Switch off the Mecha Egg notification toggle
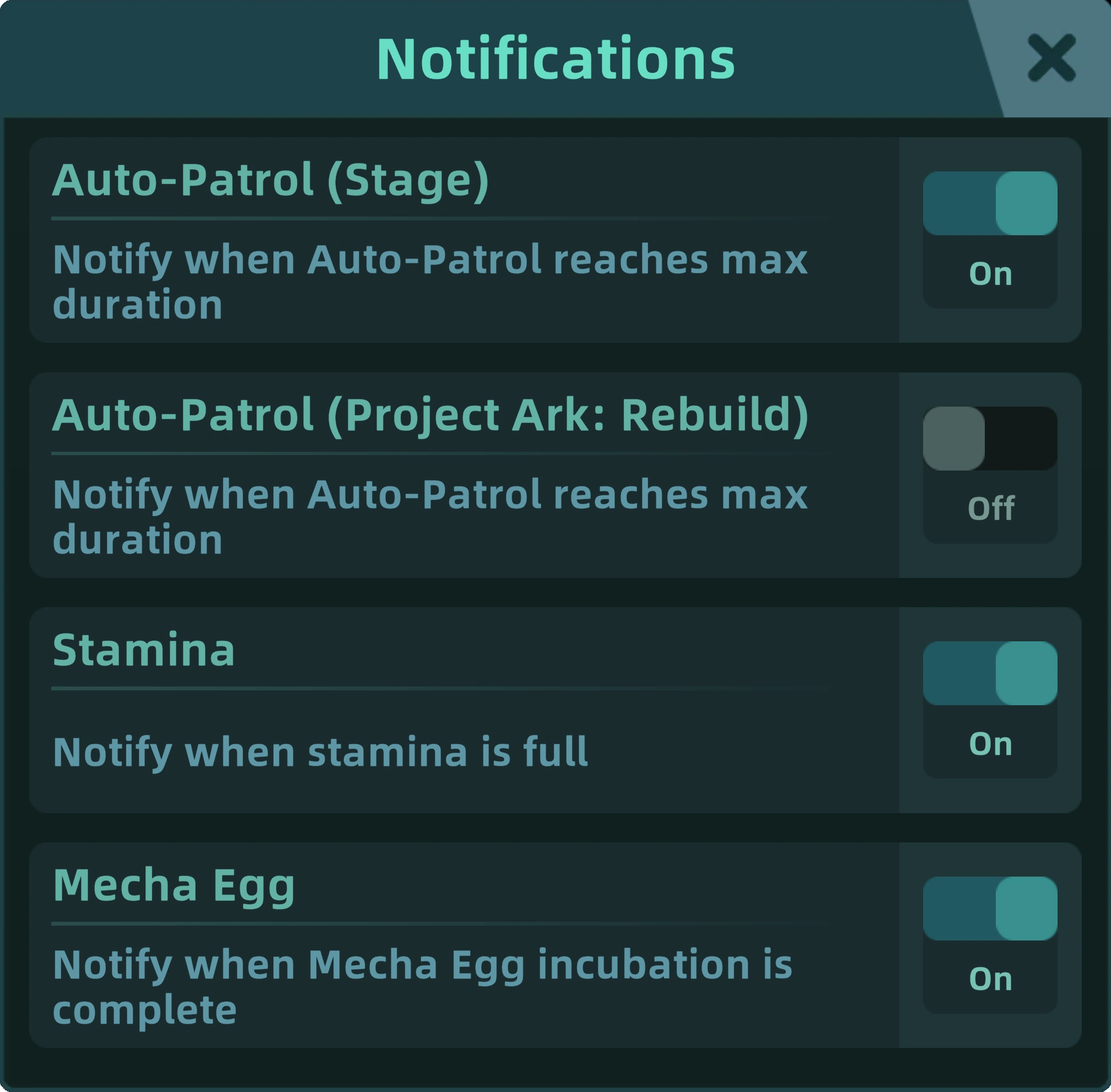 tap(989, 908)
